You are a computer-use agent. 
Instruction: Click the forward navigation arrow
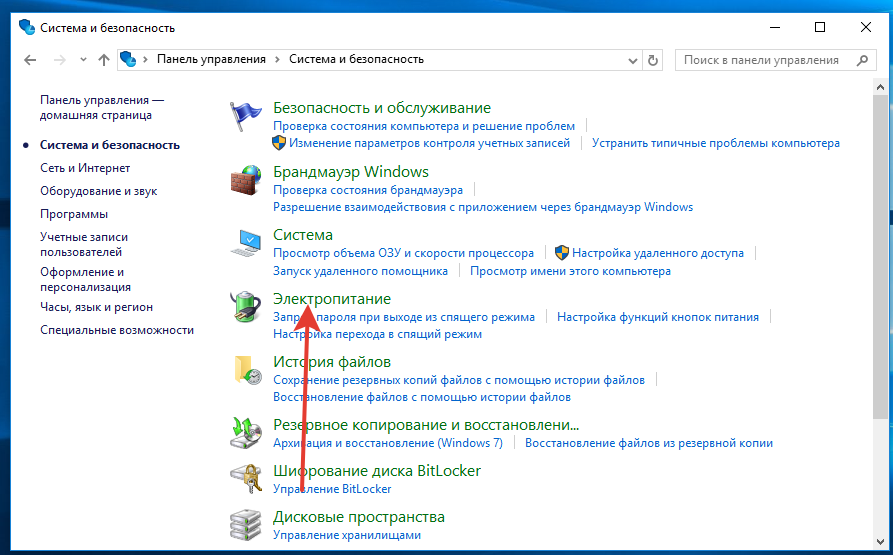coord(59,60)
